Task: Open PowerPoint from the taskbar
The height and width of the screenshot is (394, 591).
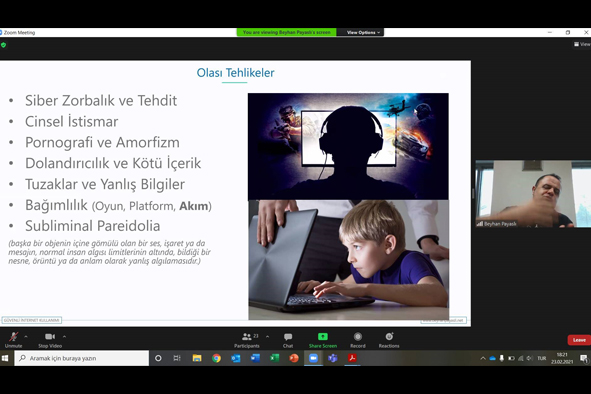Action: pos(294,358)
